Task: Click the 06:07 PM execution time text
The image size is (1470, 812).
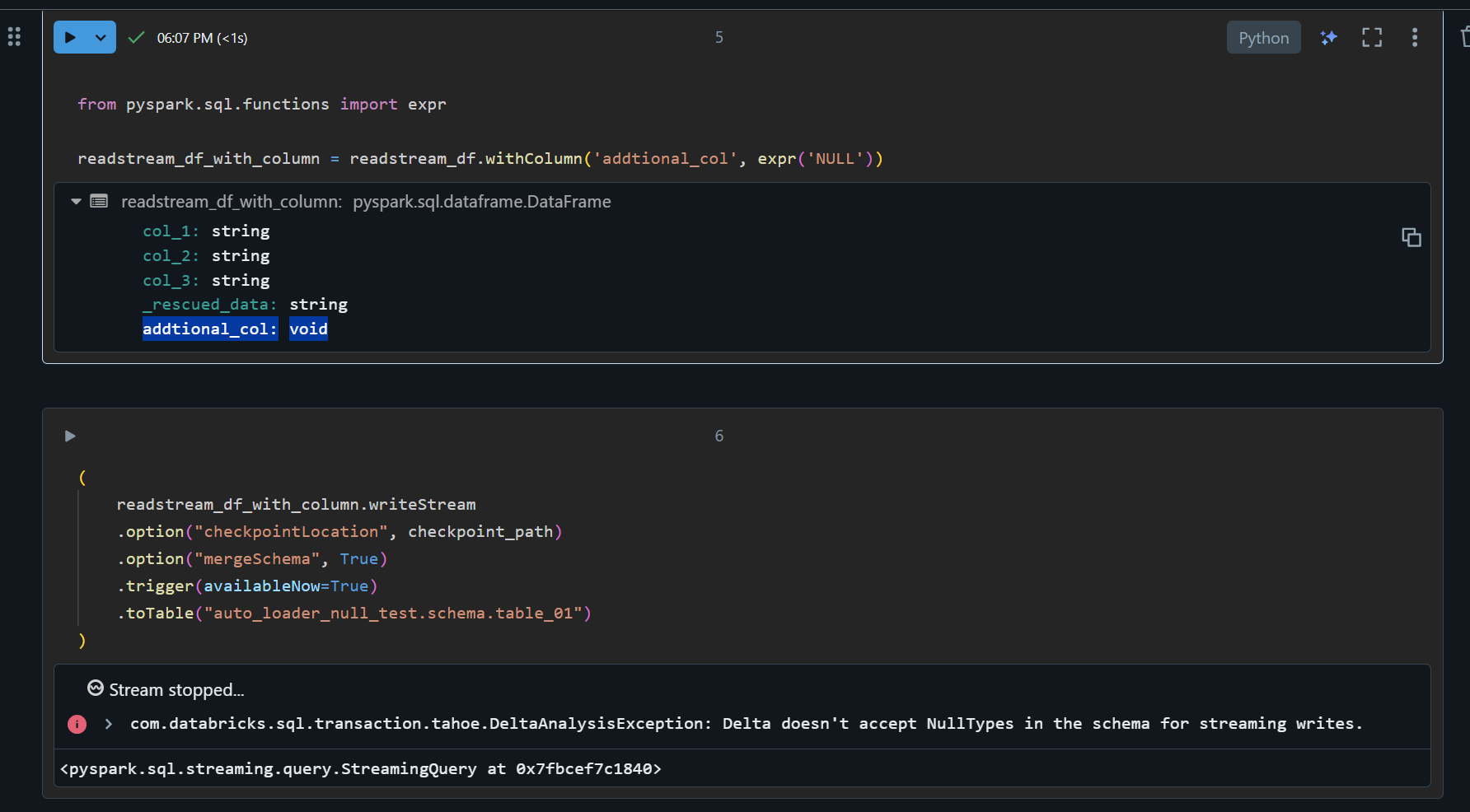Action: [202, 38]
